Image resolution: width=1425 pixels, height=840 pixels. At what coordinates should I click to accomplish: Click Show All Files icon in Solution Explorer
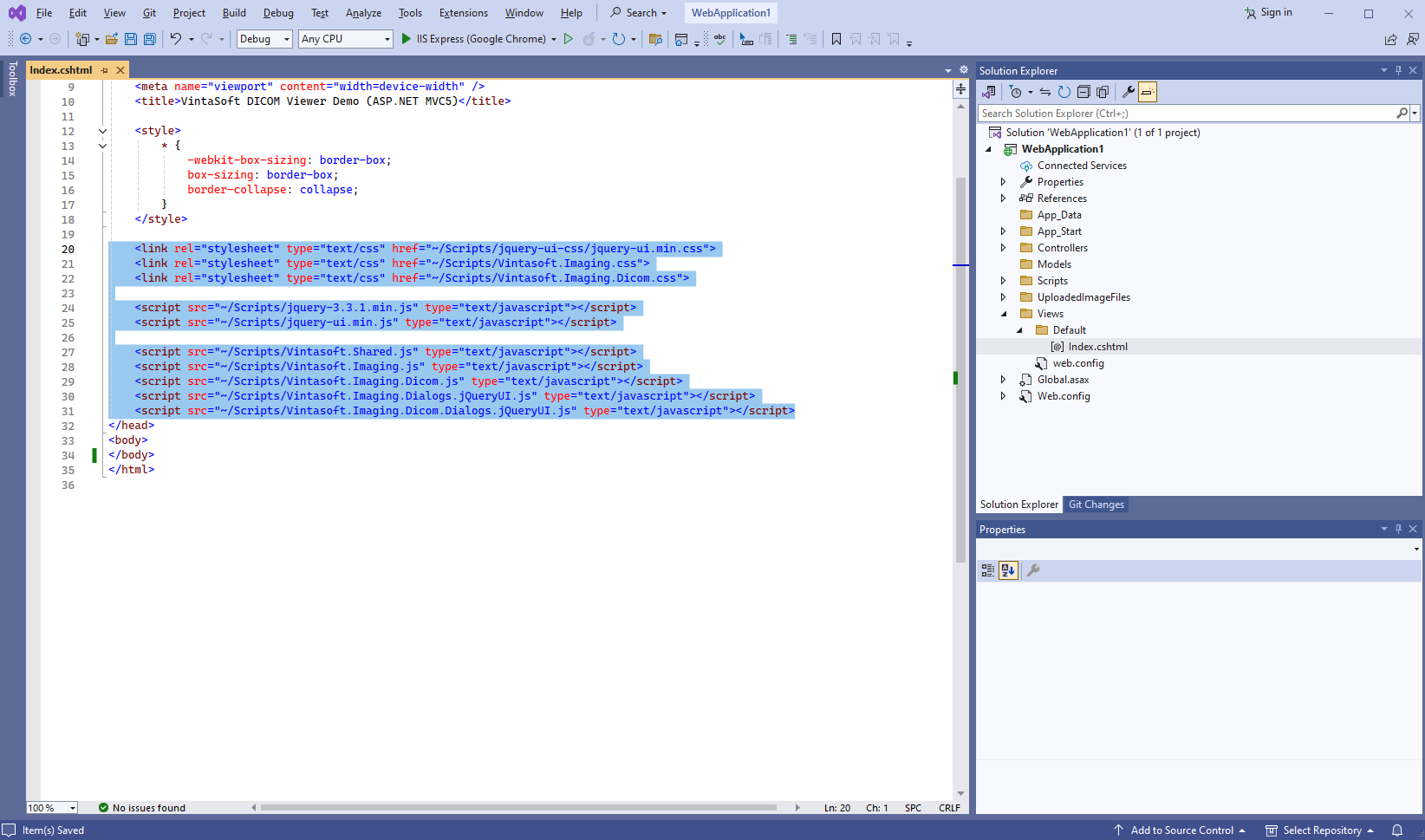[1102, 92]
